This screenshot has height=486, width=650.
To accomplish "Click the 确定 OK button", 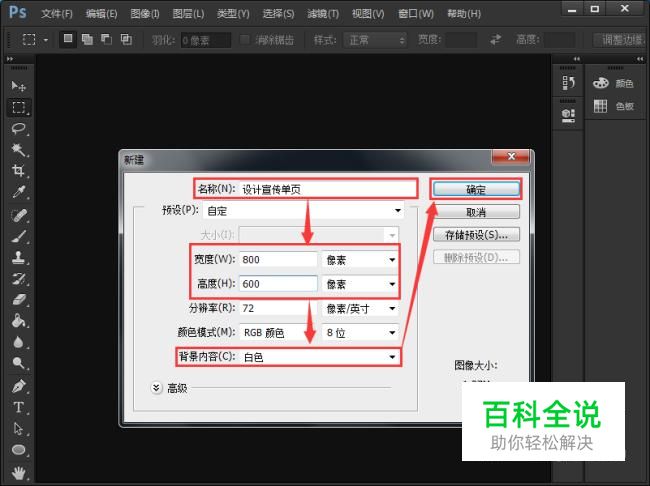I will click(x=476, y=190).
